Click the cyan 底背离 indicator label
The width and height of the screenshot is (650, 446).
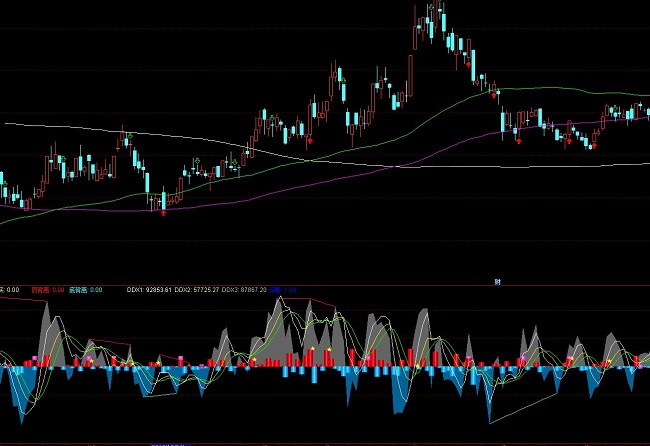coord(86,290)
